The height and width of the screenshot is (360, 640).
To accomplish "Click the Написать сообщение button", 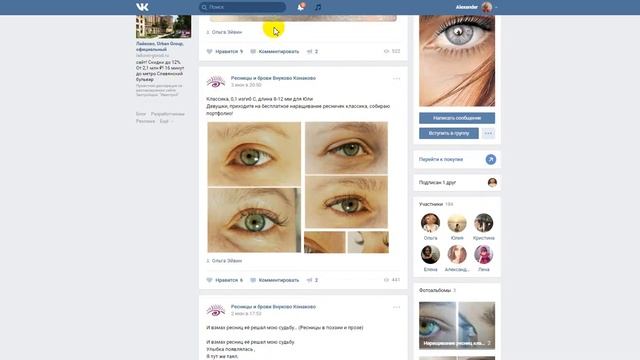I will [457, 118].
